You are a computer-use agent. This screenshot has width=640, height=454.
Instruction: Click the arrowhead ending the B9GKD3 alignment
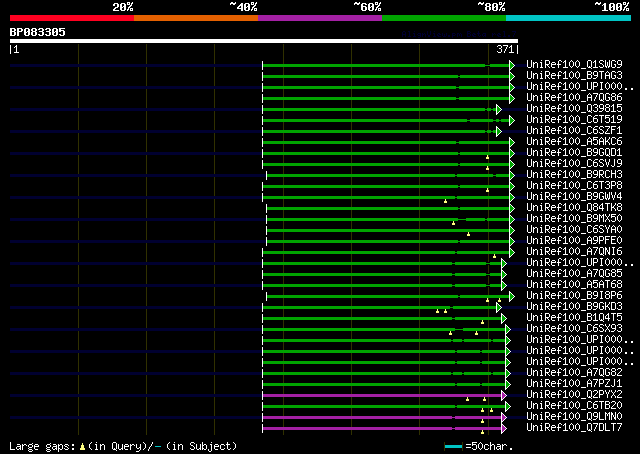point(499,307)
